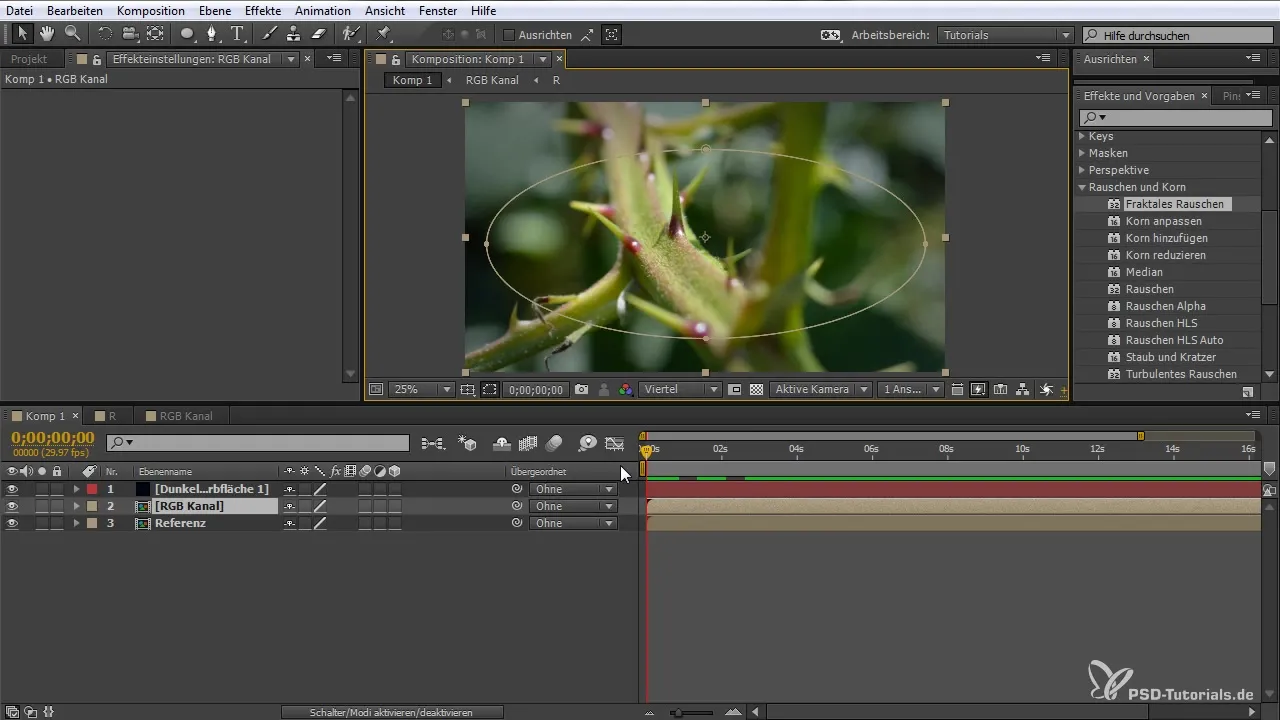The image size is (1280, 720).
Task: Select the Zoom magnifier tool
Action: coord(72,34)
